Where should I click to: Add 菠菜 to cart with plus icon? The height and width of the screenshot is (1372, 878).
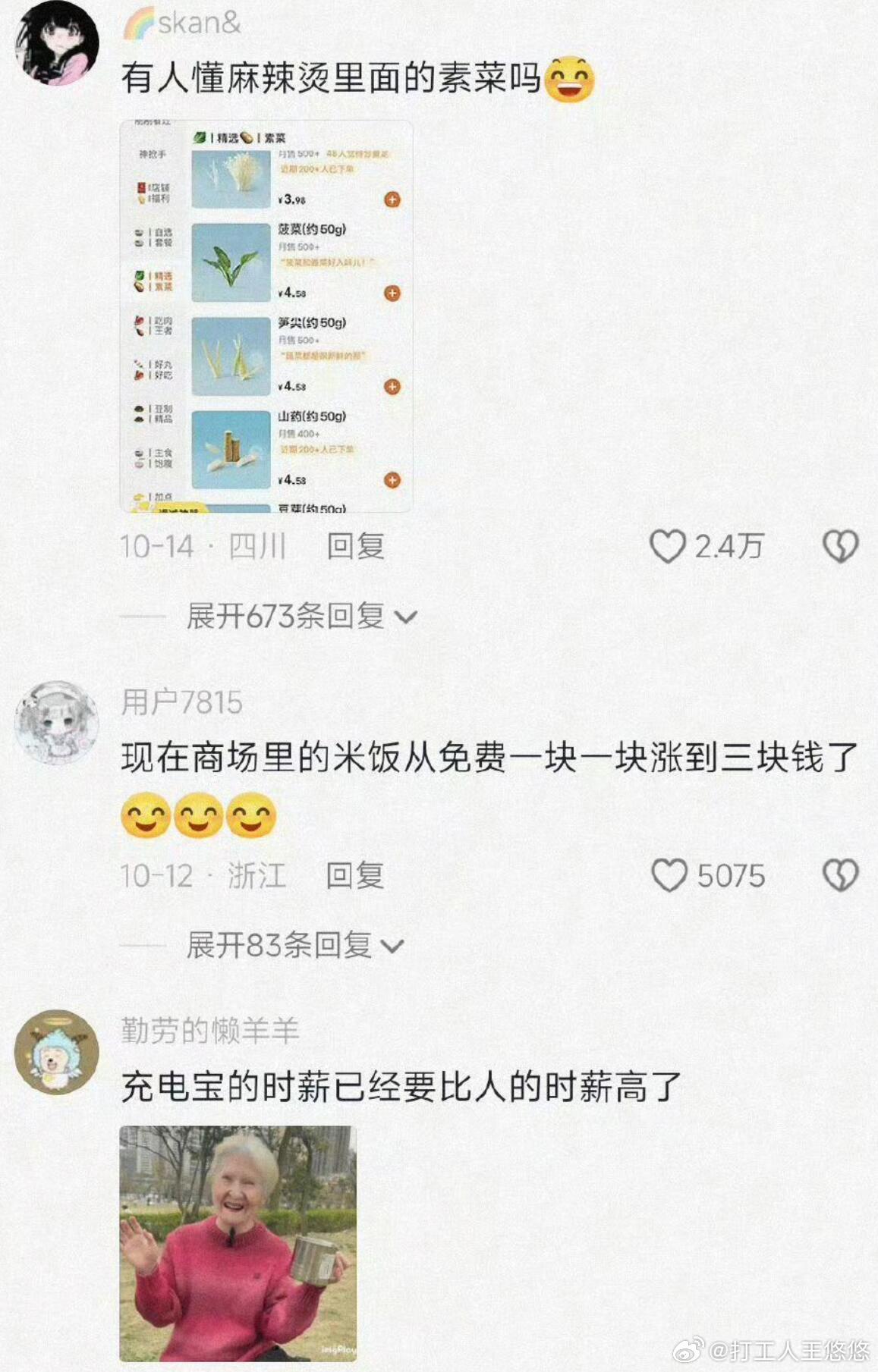(392, 294)
